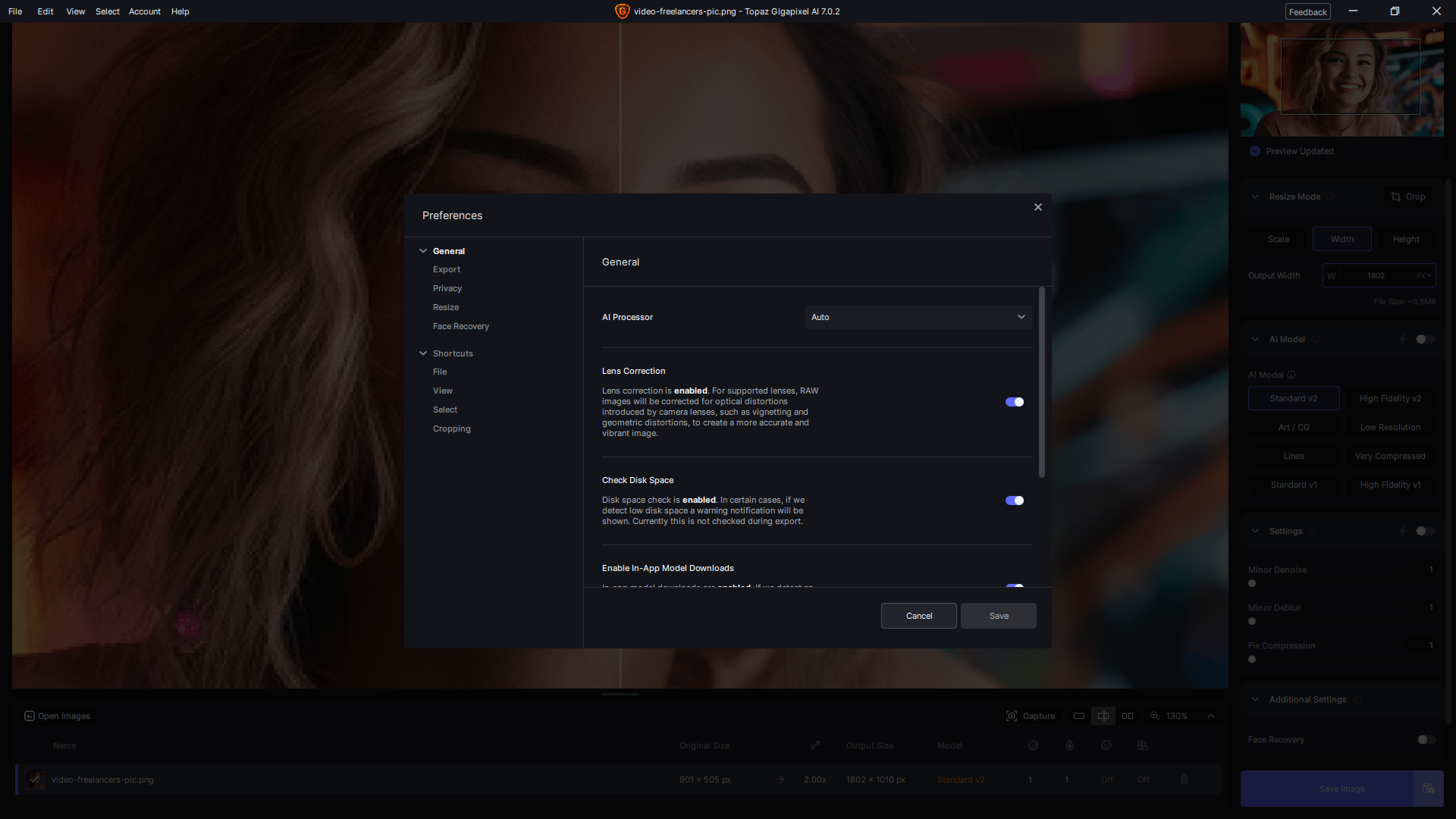Click the face recovery smiley column icon
The image size is (1456, 819).
pos(1106,745)
